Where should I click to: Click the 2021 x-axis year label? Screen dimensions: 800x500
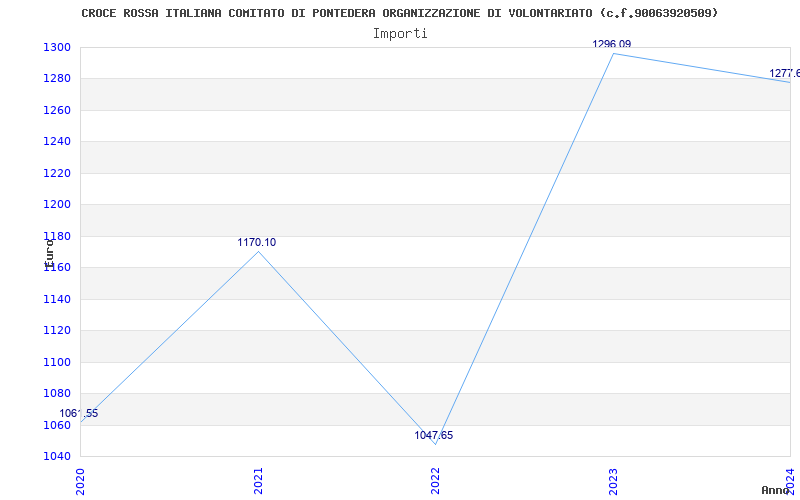click(x=258, y=481)
